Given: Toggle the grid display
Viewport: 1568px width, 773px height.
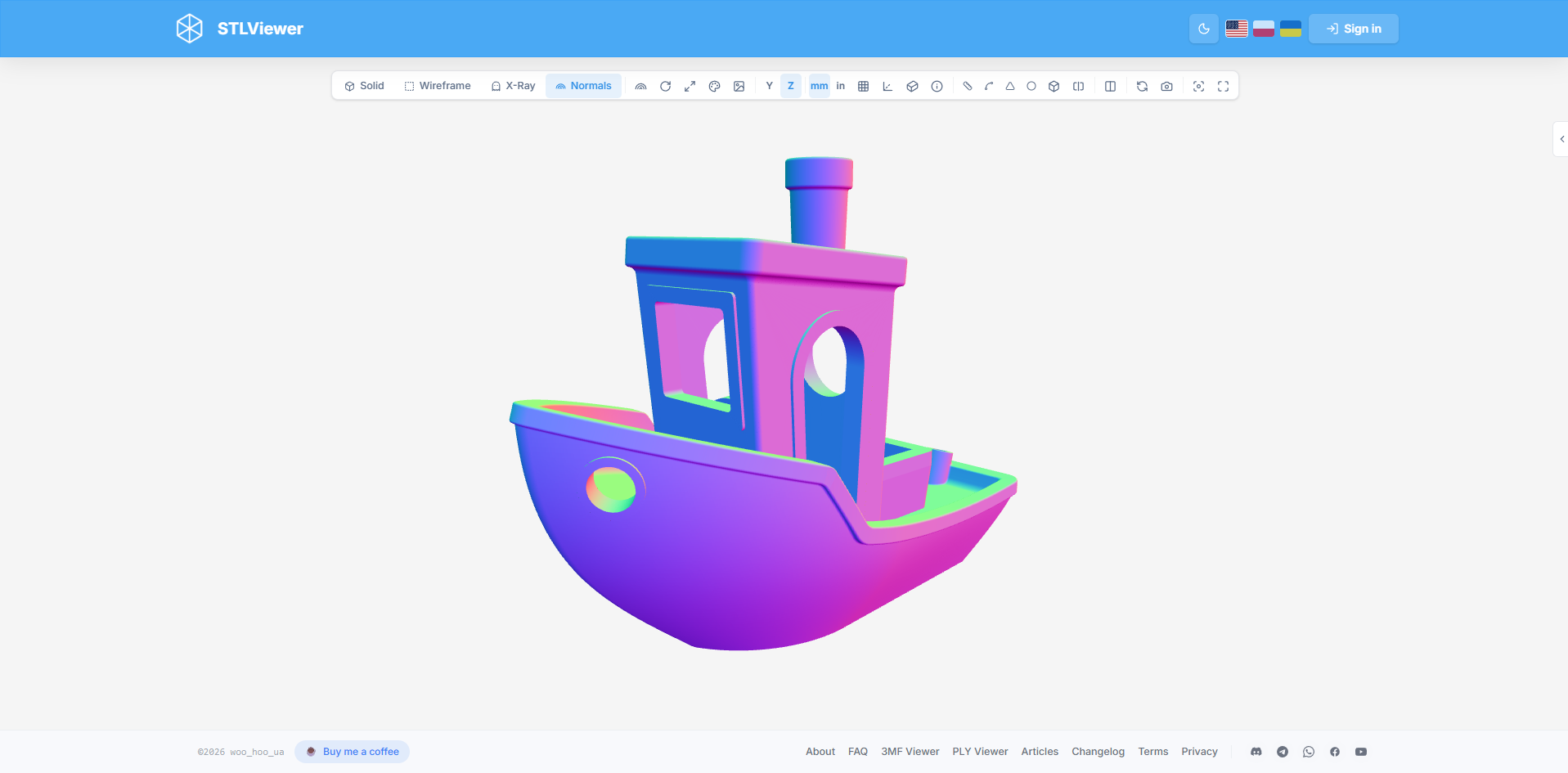Looking at the screenshot, I should pos(863,86).
